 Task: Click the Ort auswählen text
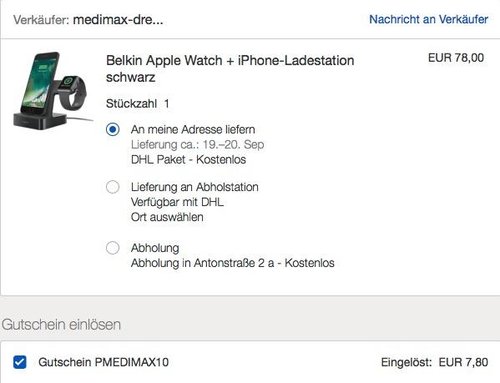pos(167,217)
